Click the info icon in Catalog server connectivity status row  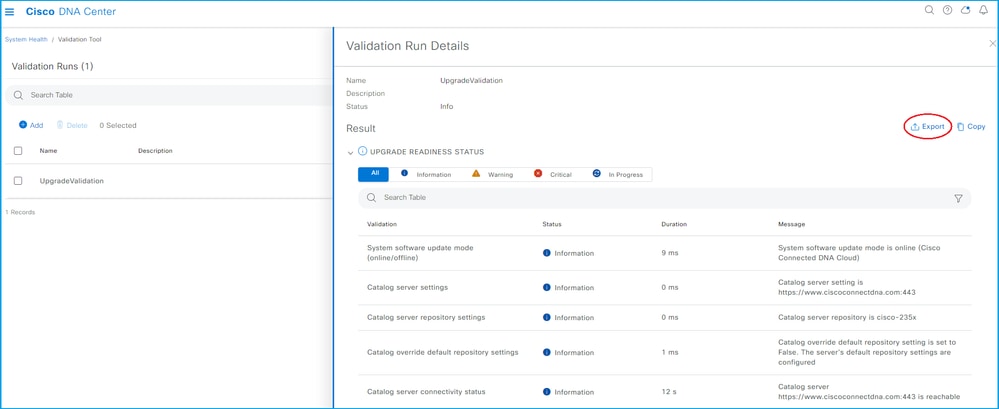coord(547,392)
